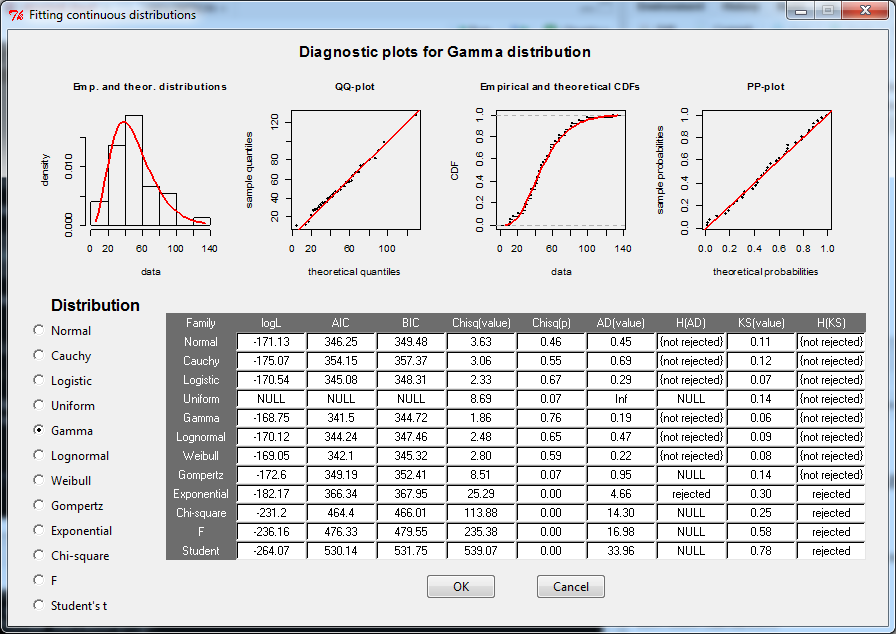Select the Chi-square distribution
The height and width of the screenshot is (634, 896).
click(x=38, y=555)
